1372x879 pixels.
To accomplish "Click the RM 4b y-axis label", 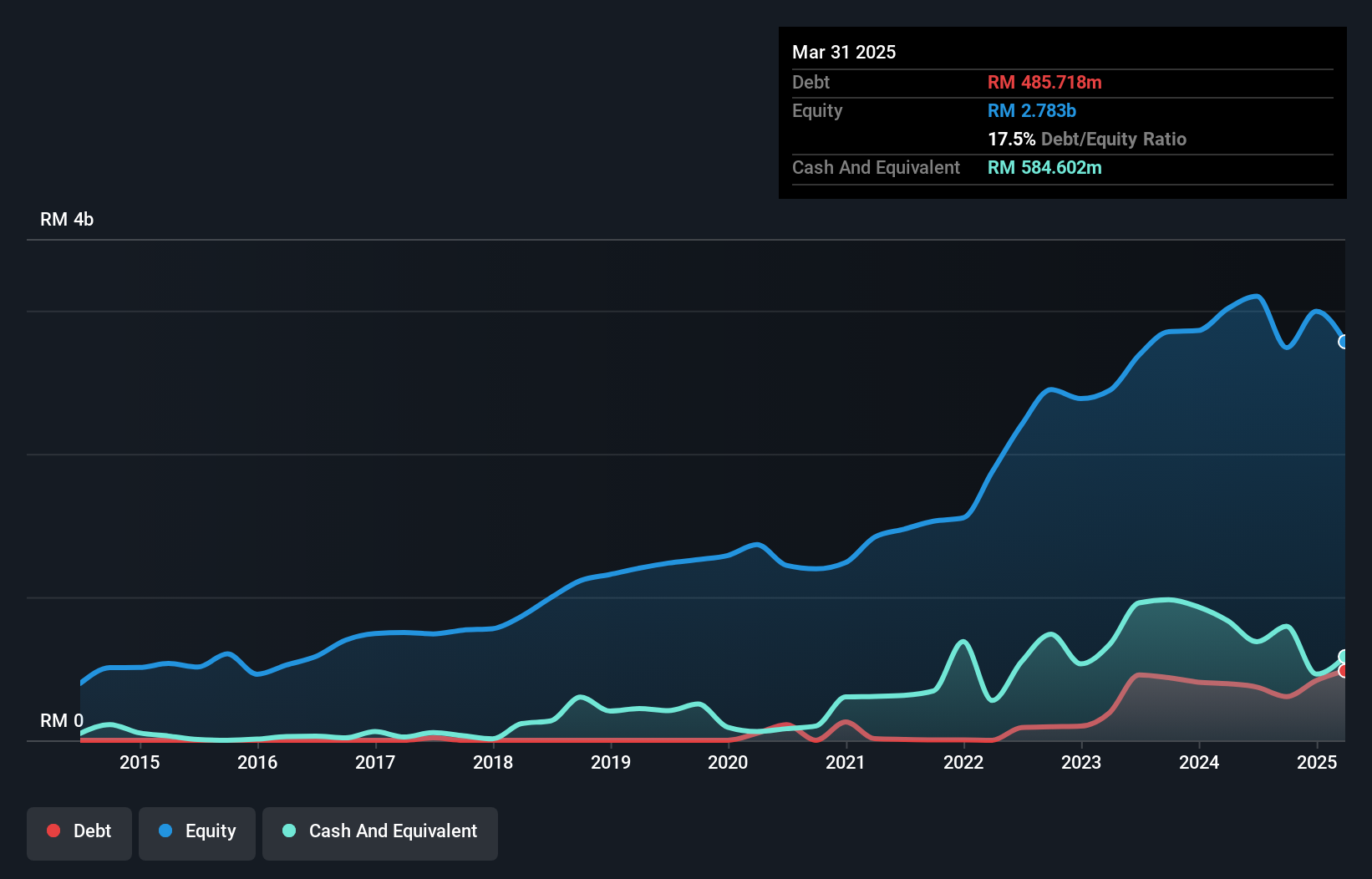I will (x=67, y=220).
